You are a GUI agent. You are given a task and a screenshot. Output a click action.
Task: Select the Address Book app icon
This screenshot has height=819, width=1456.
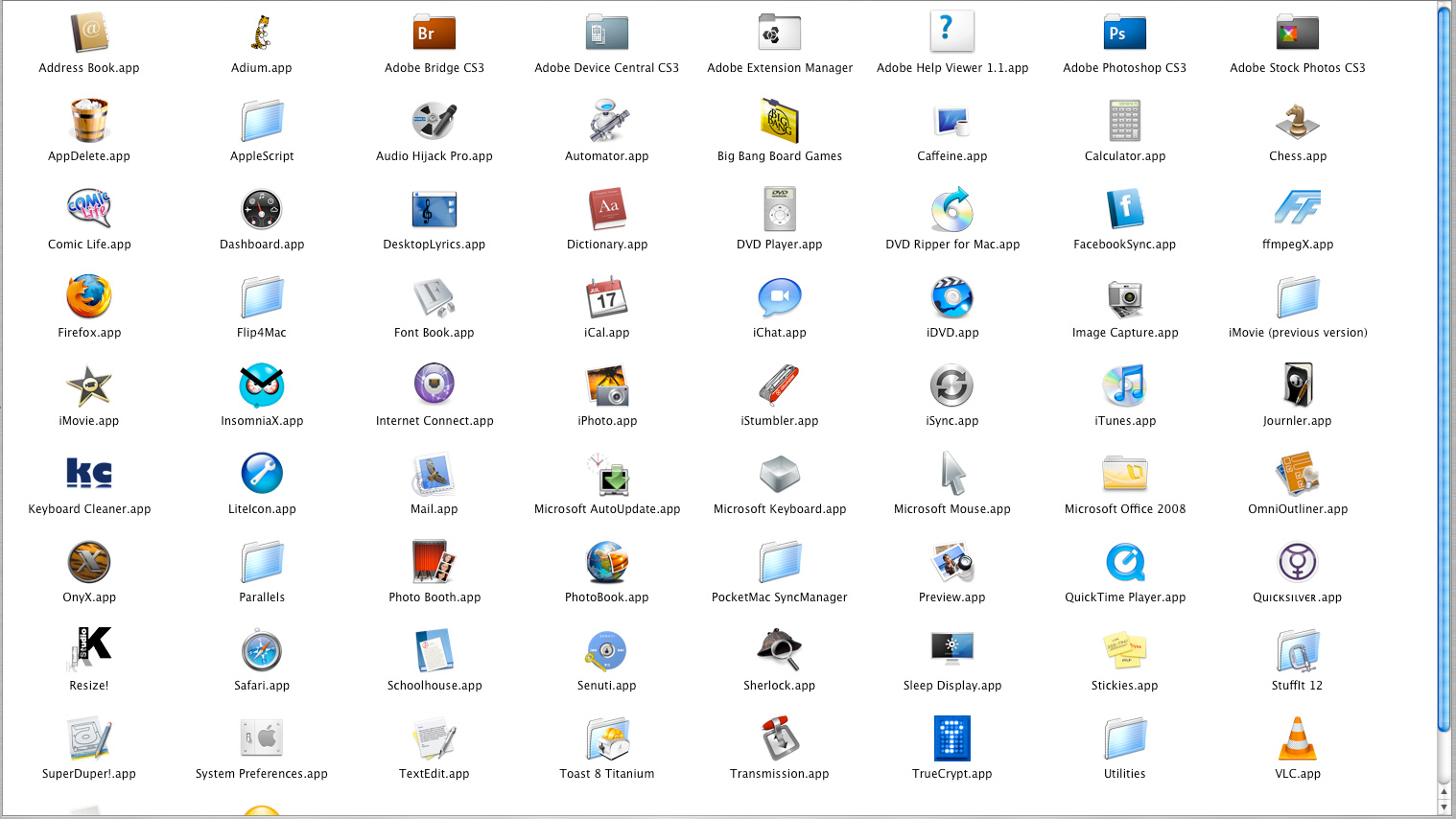point(89,33)
